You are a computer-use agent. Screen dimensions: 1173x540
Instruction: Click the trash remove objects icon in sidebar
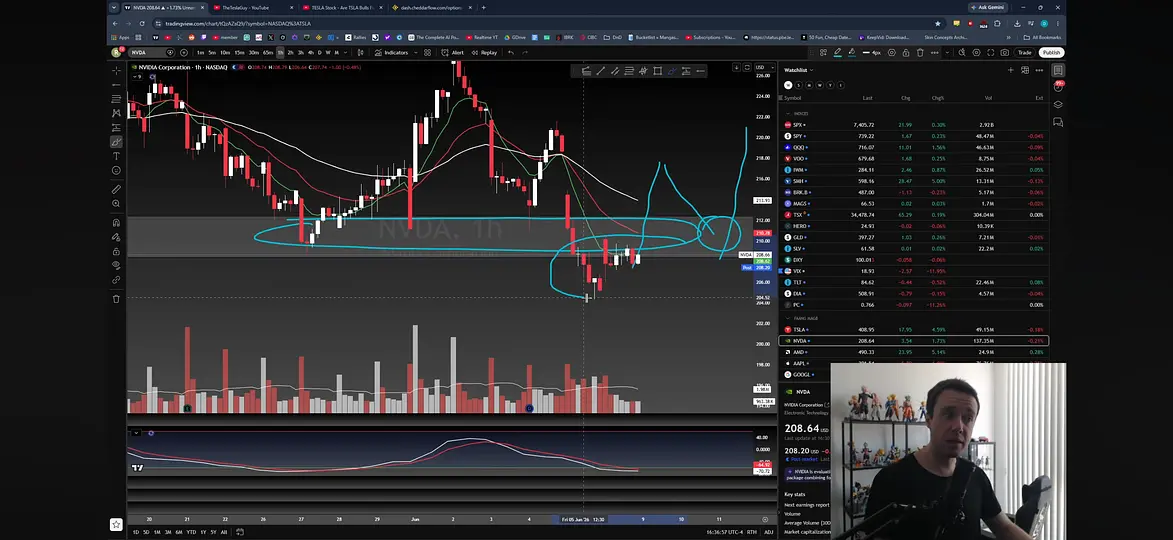(x=116, y=299)
